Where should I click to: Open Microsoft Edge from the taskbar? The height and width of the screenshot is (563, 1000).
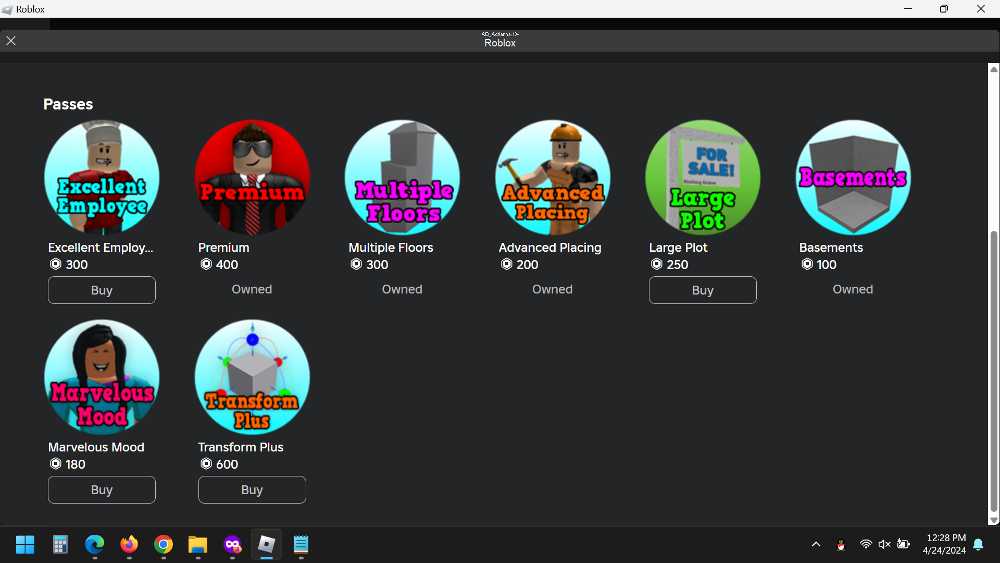click(94, 545)
